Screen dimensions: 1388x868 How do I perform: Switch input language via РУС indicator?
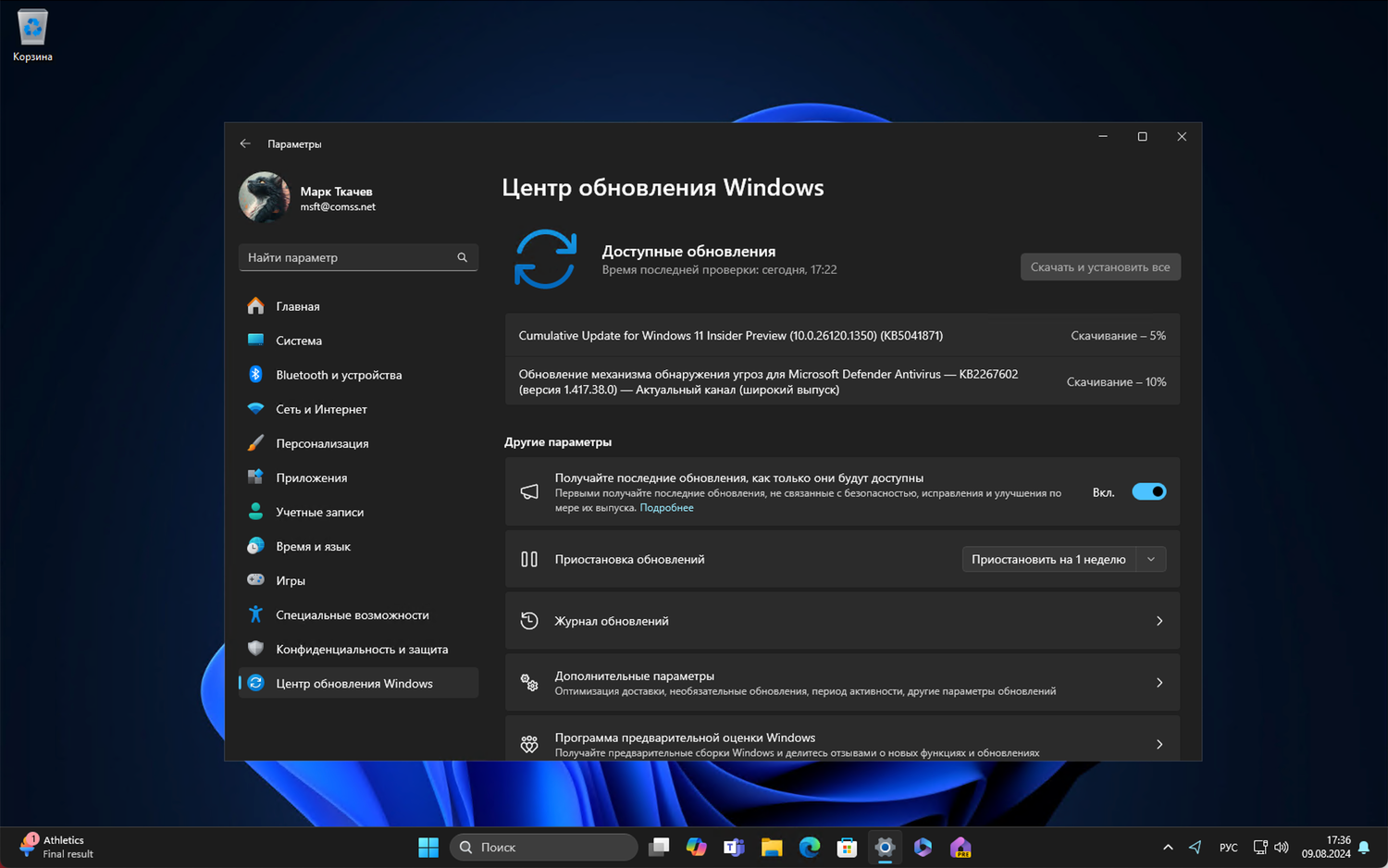pos(1229,847)
